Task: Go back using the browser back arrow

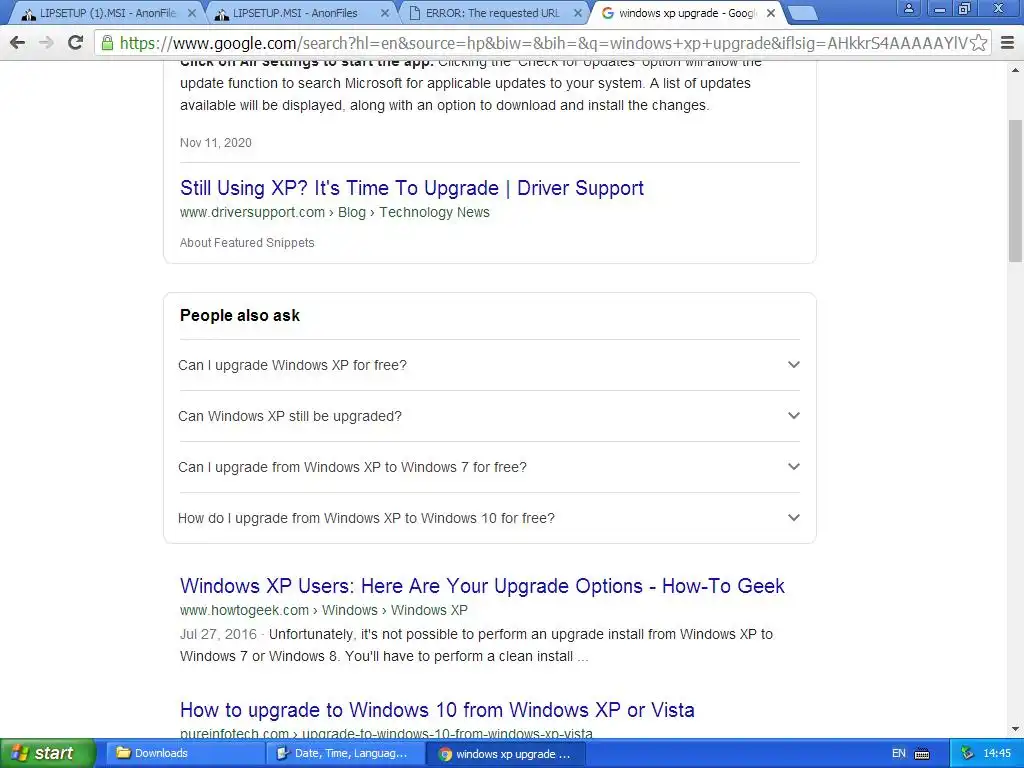Action: click(18, 43)
